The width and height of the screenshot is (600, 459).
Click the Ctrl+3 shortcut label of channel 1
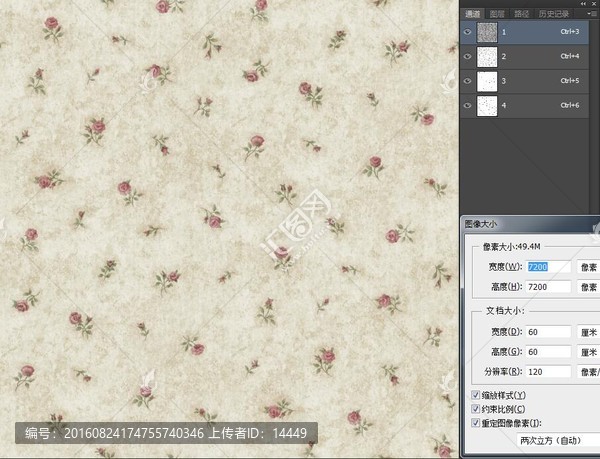click(x=570, y=32)
